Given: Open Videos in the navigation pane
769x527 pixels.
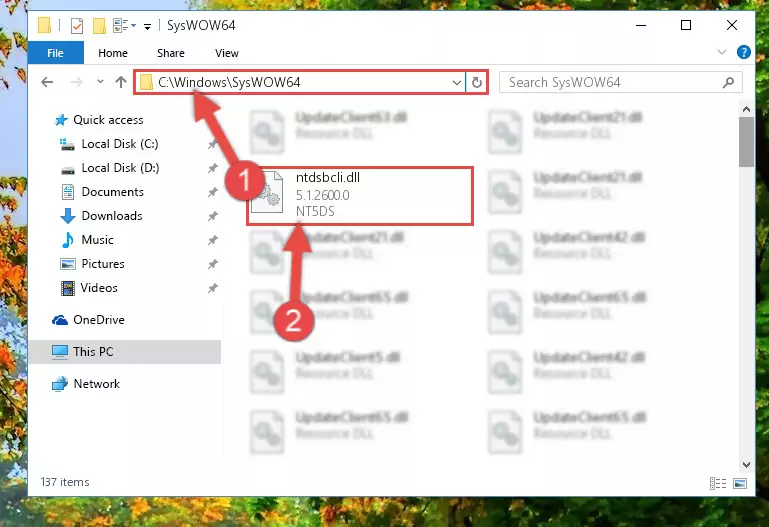Looking at the screenshot, I should pyautogui.click(x=89, y=288).
